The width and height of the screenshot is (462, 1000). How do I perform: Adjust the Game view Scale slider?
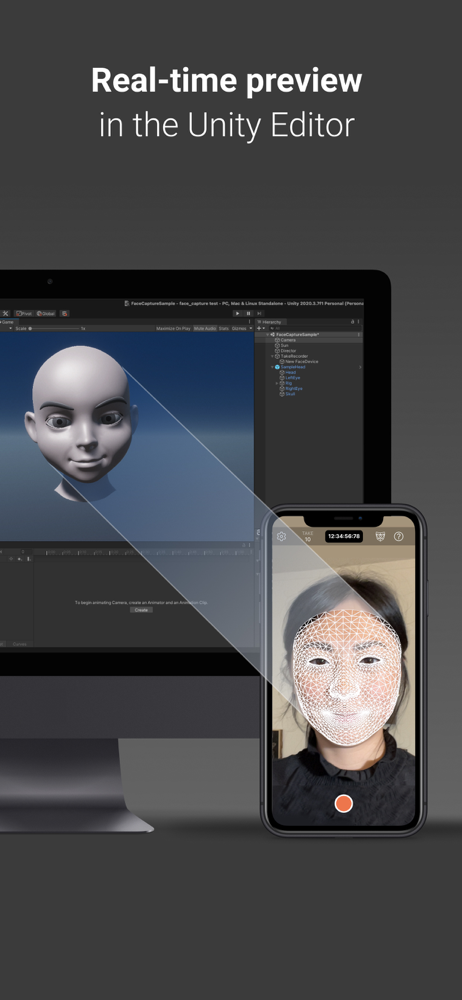(54, 328)
